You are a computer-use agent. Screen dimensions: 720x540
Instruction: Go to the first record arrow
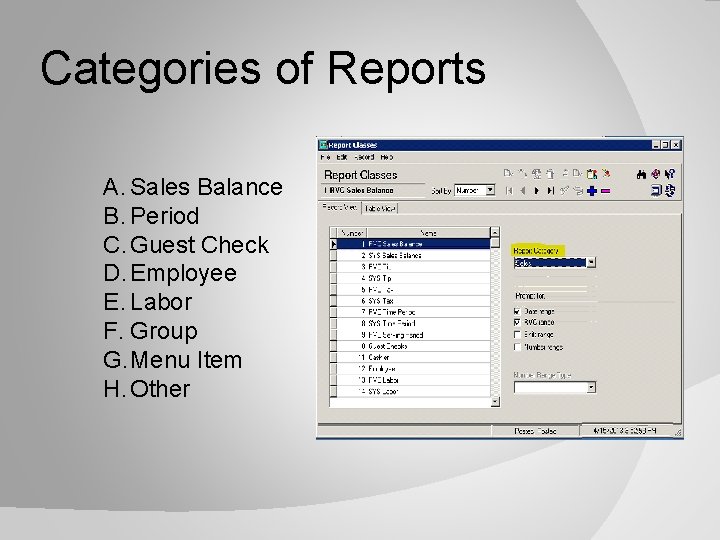509,190
